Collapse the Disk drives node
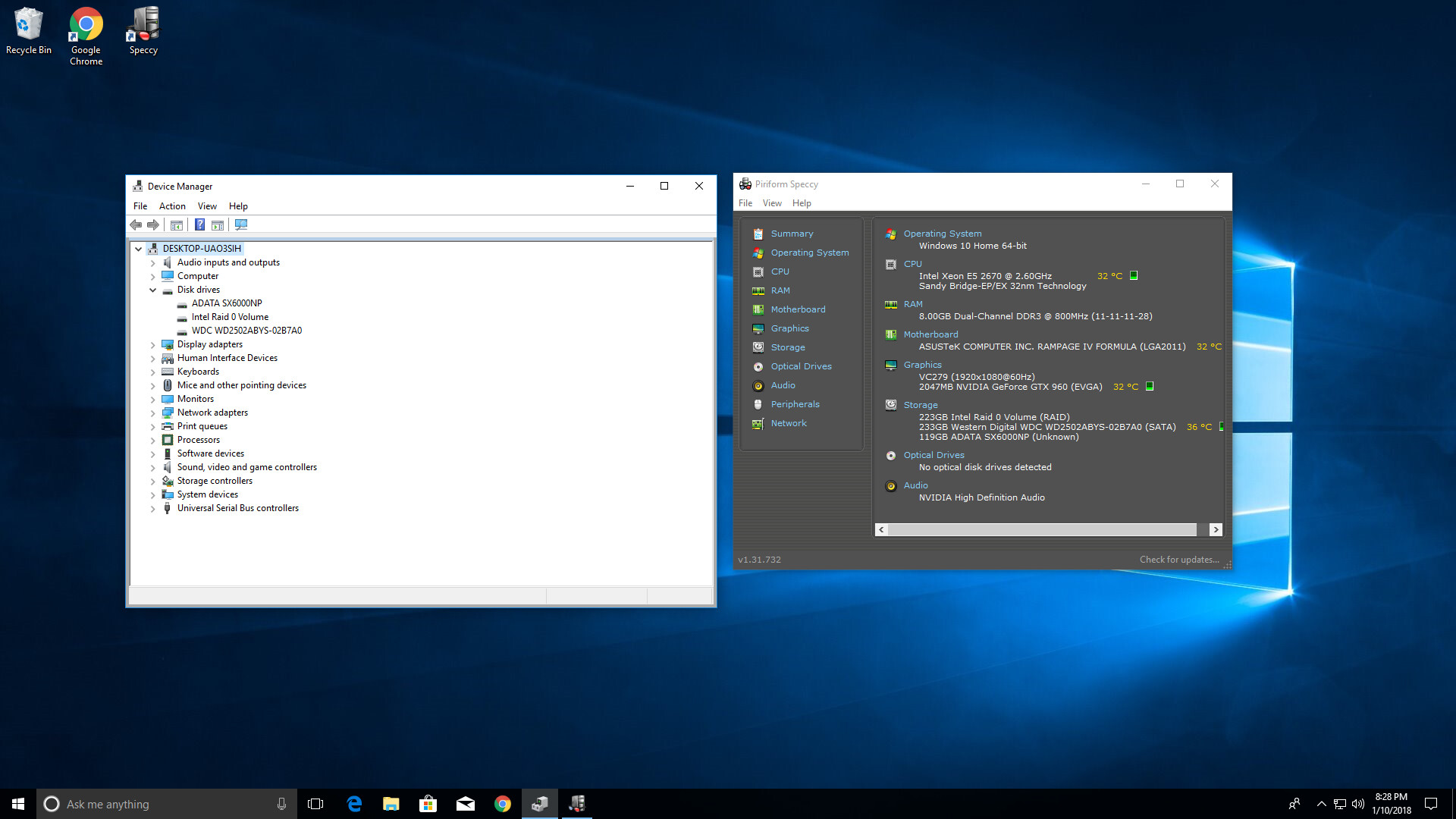This screenshot has height=819, width=1456. 152,290
